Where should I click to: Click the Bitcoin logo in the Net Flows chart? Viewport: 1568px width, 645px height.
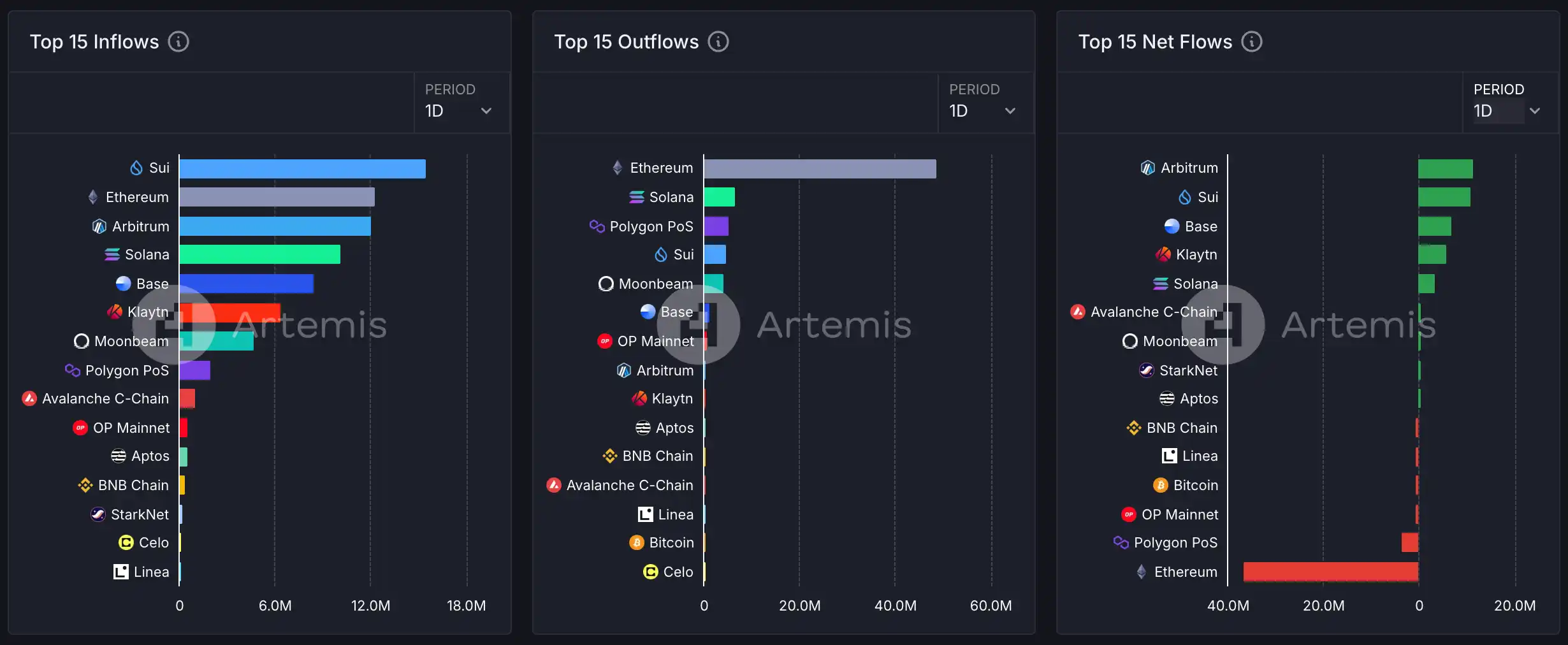1161,486
